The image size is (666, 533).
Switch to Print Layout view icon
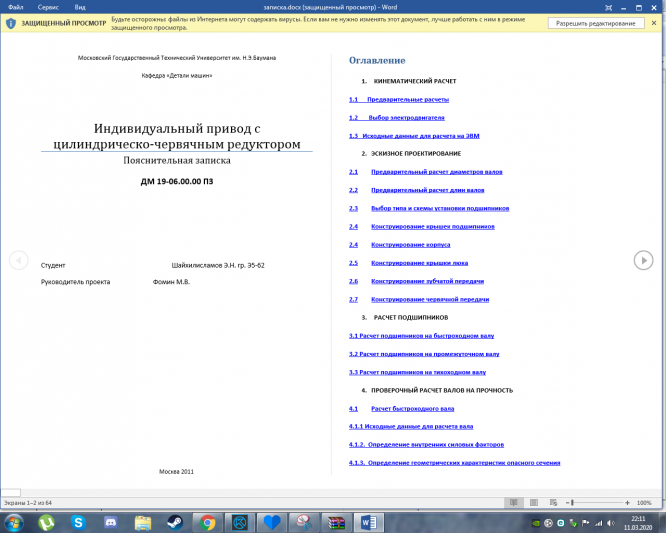(534, 503)
